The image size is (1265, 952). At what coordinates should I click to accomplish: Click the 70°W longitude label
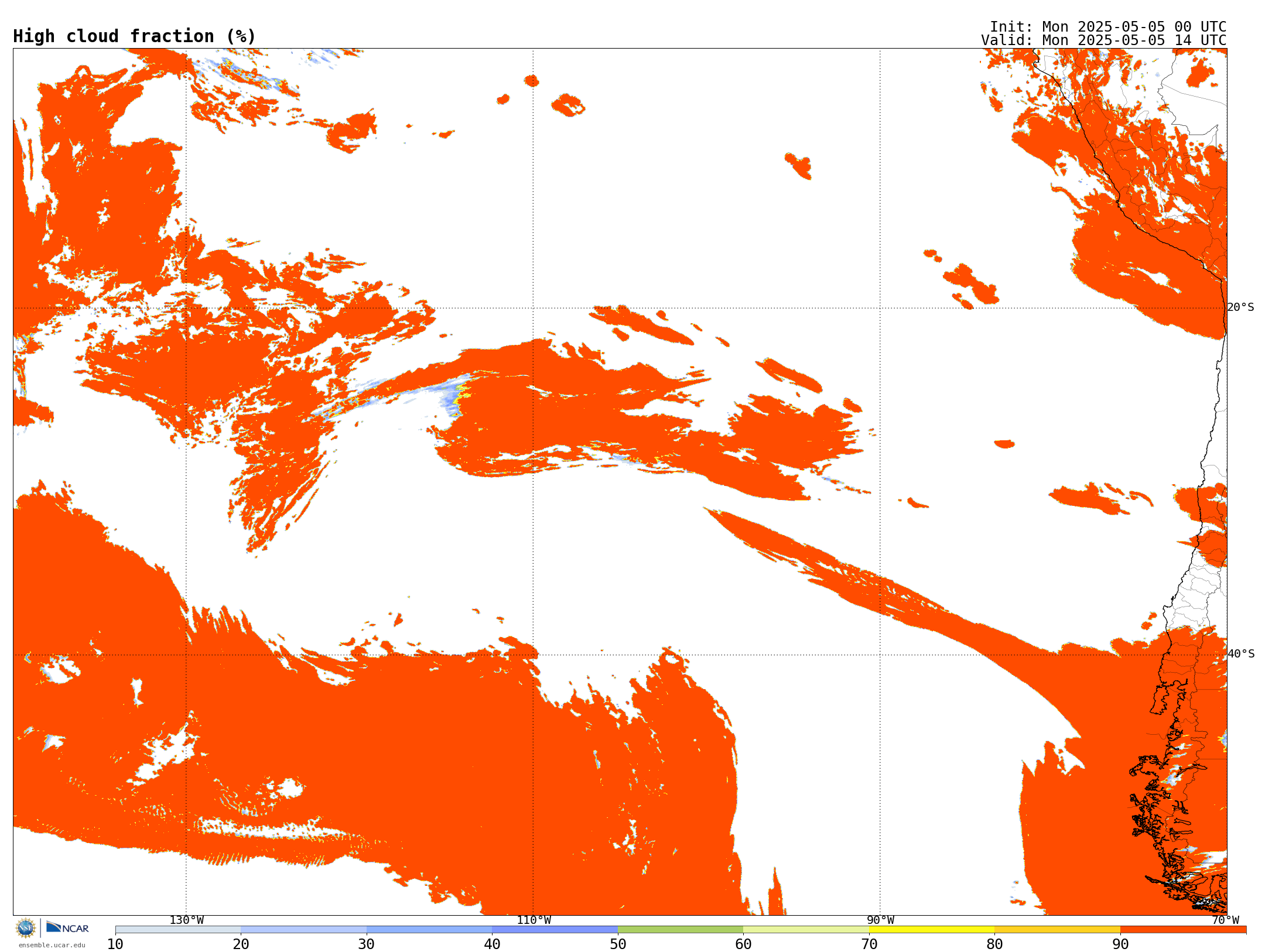[1225, 920]
